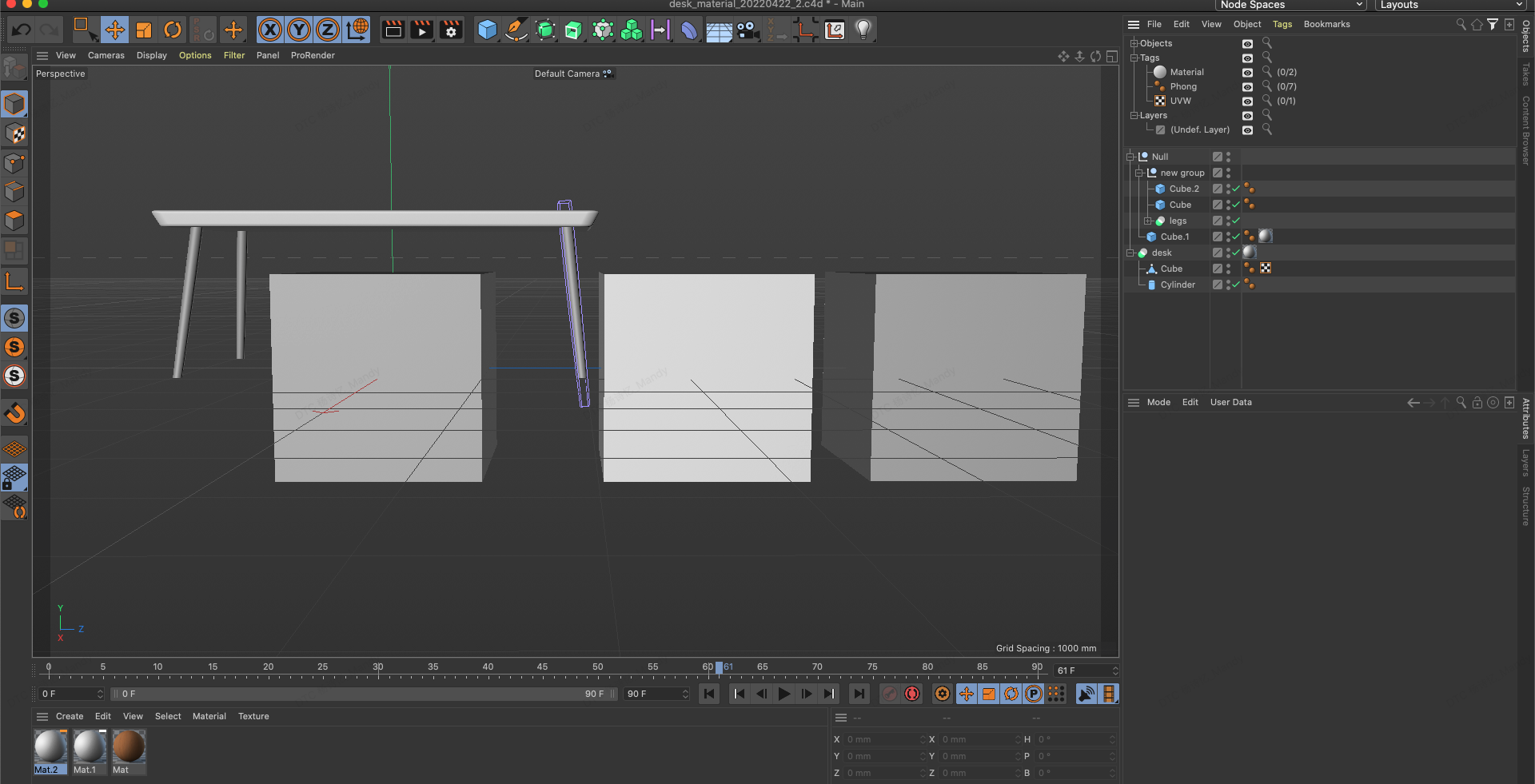The width and height of the screenshot is (1535, 784).
Task: Toggle visibility eye for Material tag filter
Action: tap(1247, 72)
